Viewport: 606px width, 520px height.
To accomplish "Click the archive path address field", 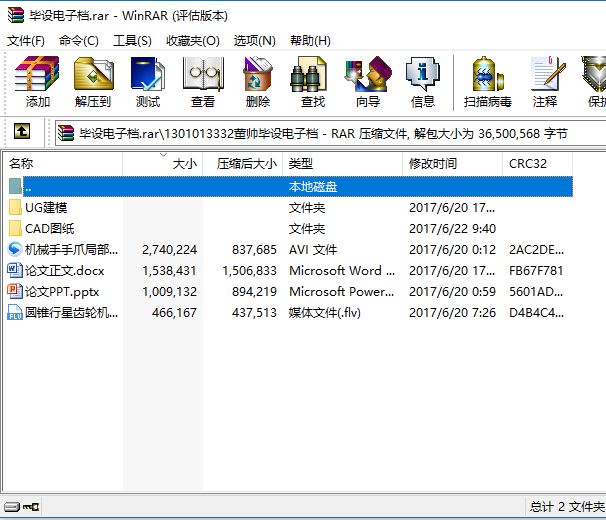I will pos(330,133).
